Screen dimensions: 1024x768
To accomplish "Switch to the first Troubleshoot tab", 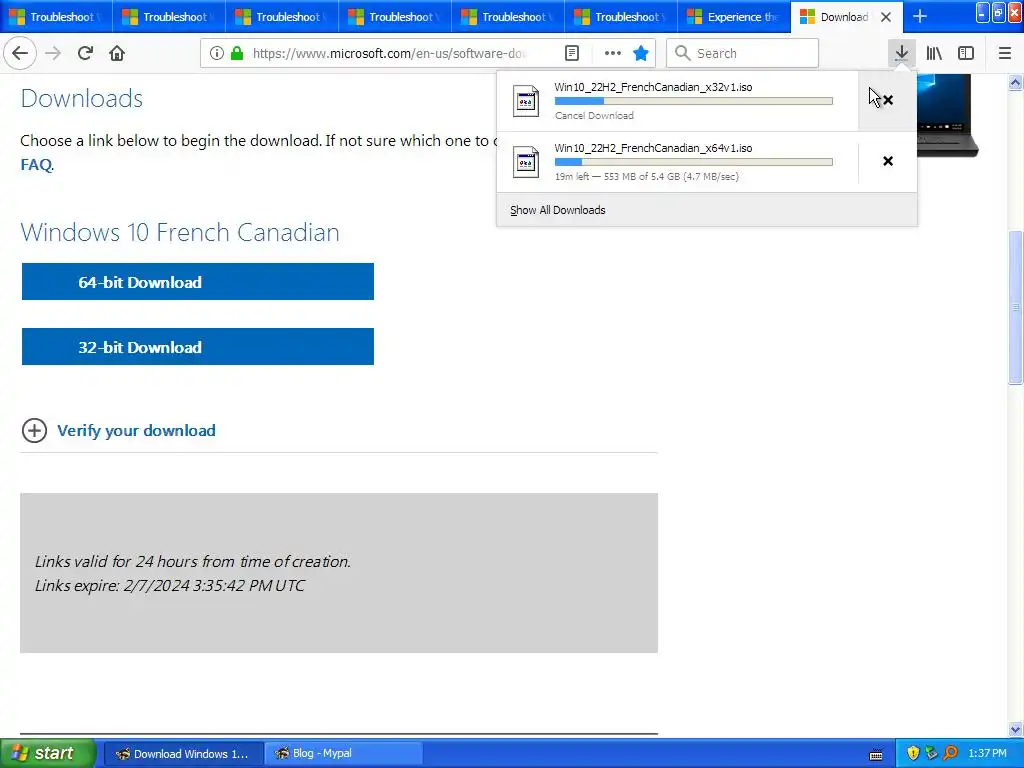I will coord(56,17).
